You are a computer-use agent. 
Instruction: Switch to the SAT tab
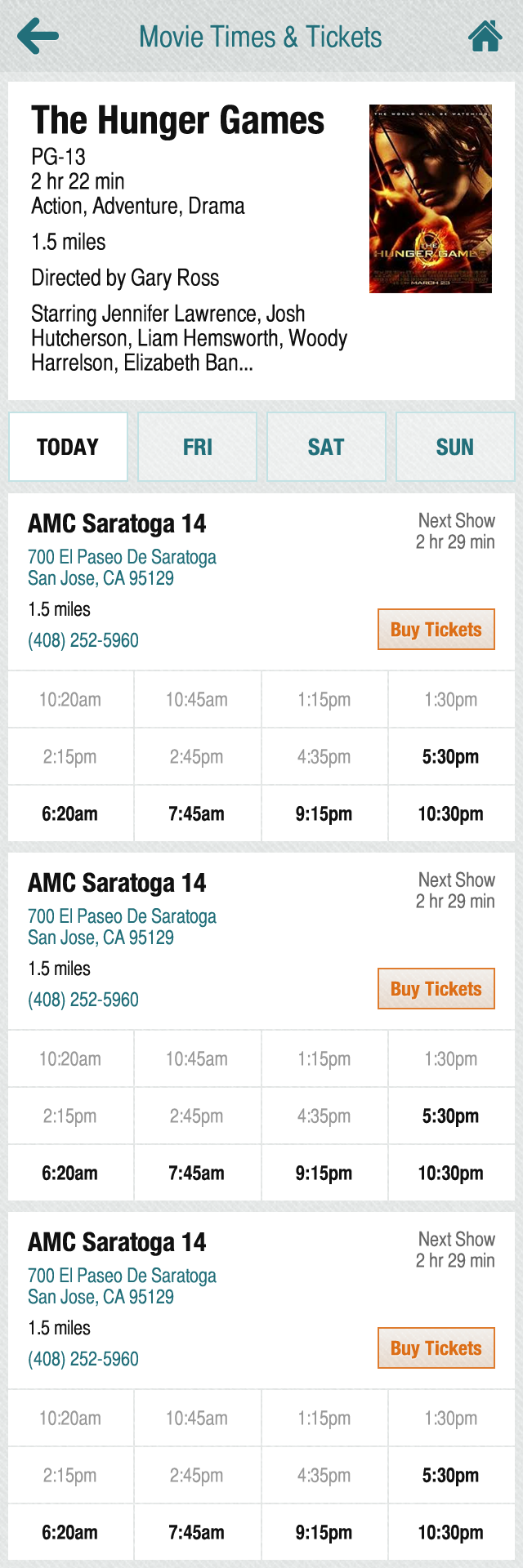pyautogui.click(x=326, y=447)
